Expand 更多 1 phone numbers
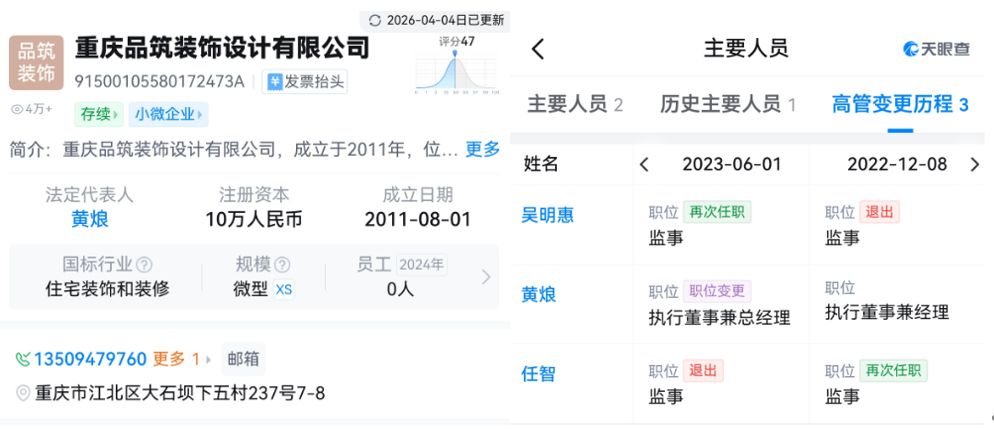Image resolution: width=994 pixels, height=429 pixels. click(181, 359)
